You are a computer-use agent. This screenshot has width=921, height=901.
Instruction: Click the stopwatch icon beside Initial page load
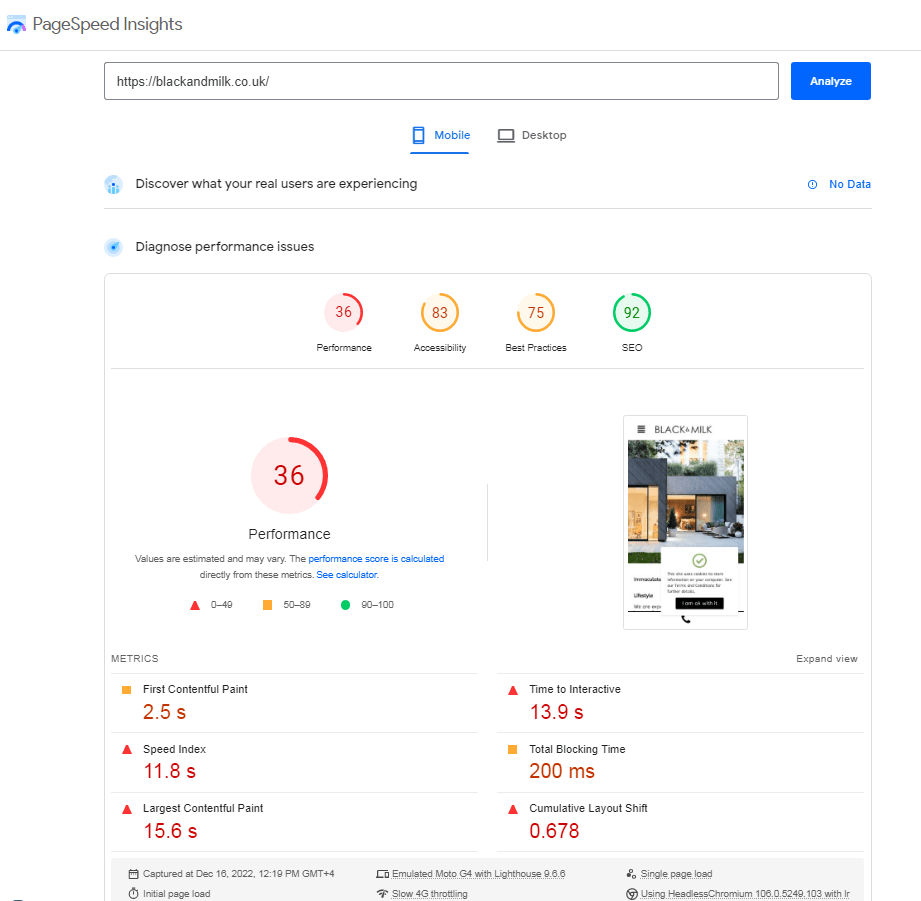[x=133, y=893]
